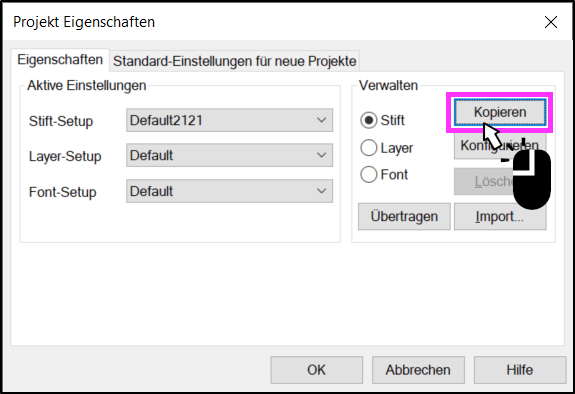
Task: Click the Konfigurieren button
Action: tap(500, 146)
